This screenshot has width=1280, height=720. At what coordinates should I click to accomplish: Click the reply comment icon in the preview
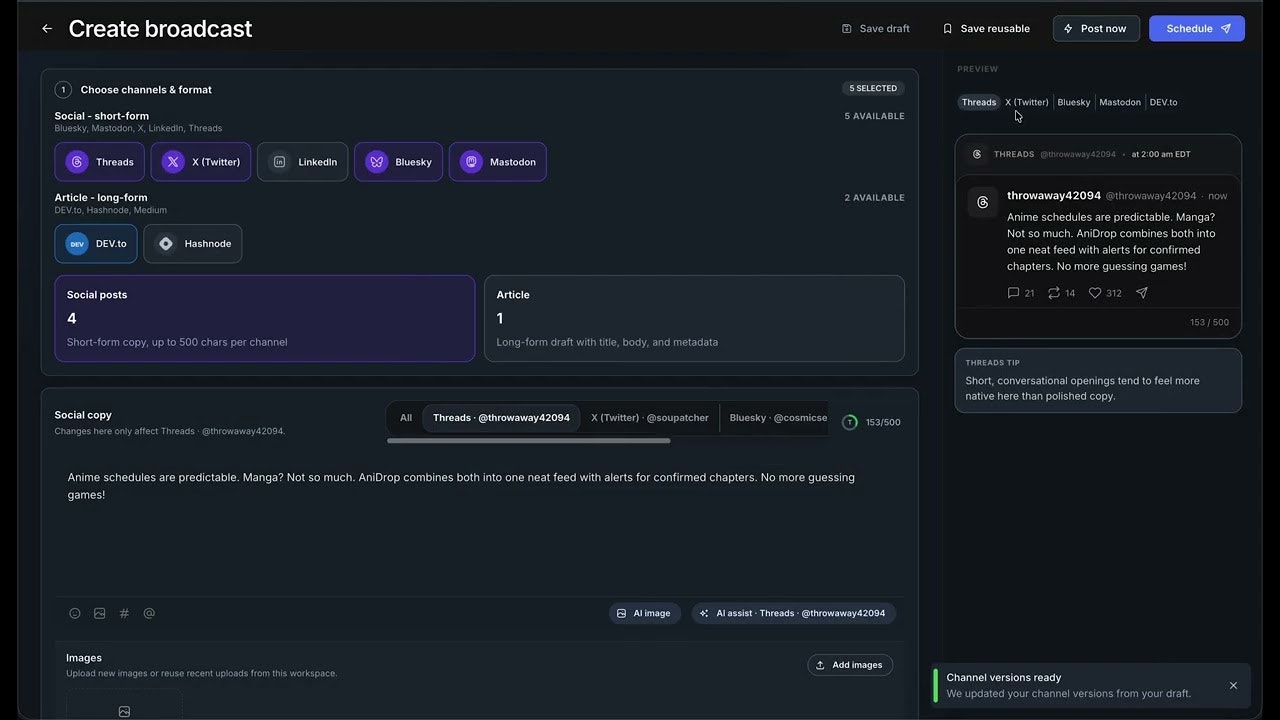click(1014, 293)
